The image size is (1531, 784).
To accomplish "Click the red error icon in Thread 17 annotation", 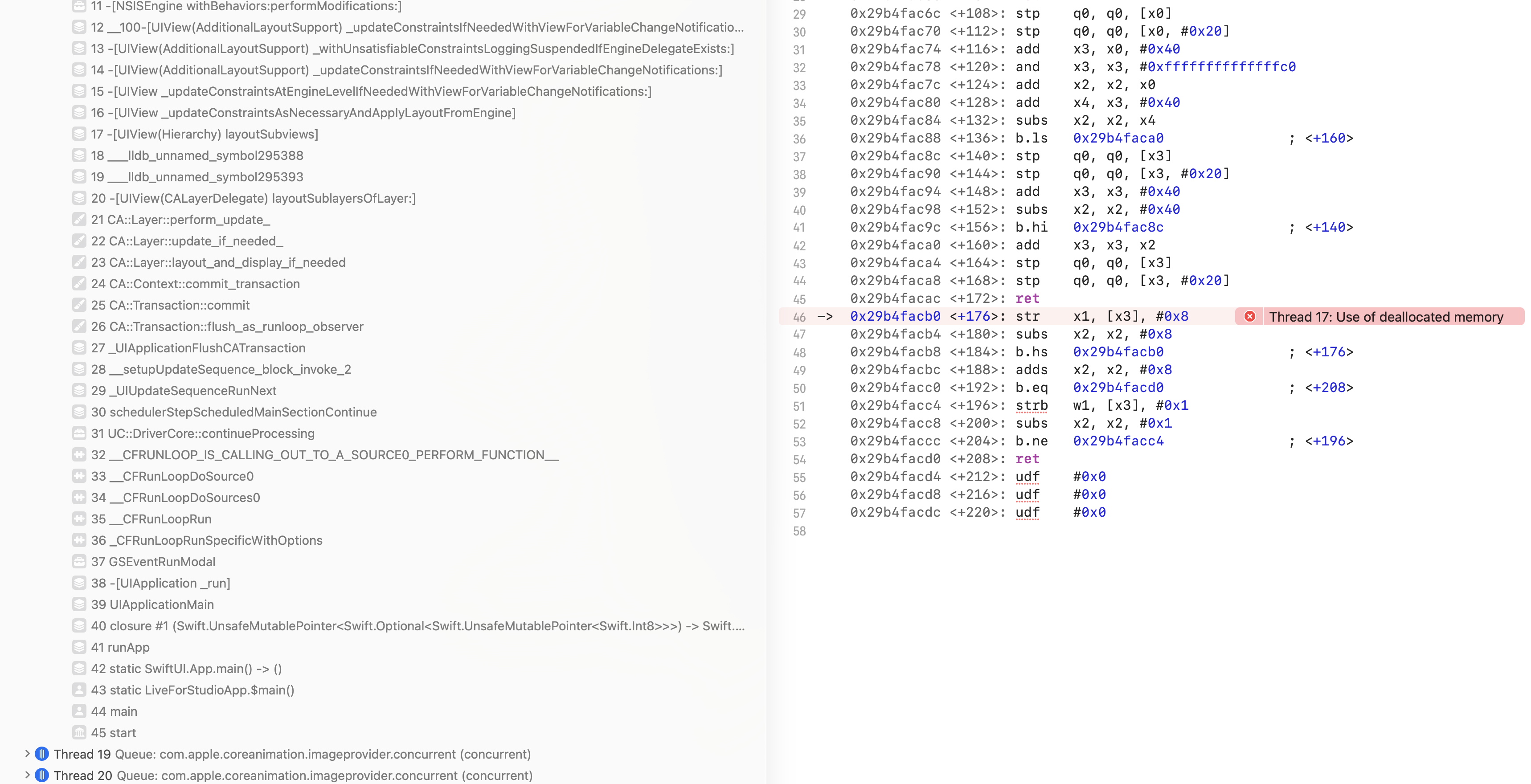I will pos(1249,316).
